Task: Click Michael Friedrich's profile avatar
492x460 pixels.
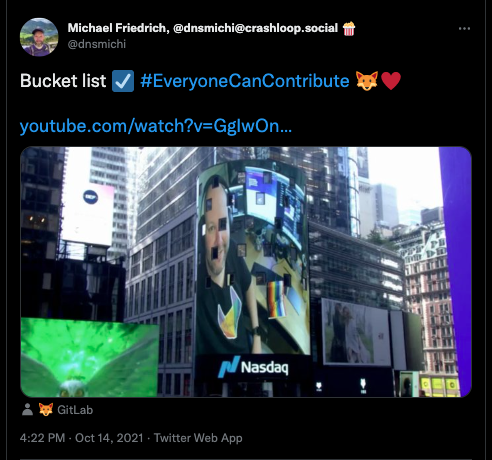Action: tap(39, 37)
